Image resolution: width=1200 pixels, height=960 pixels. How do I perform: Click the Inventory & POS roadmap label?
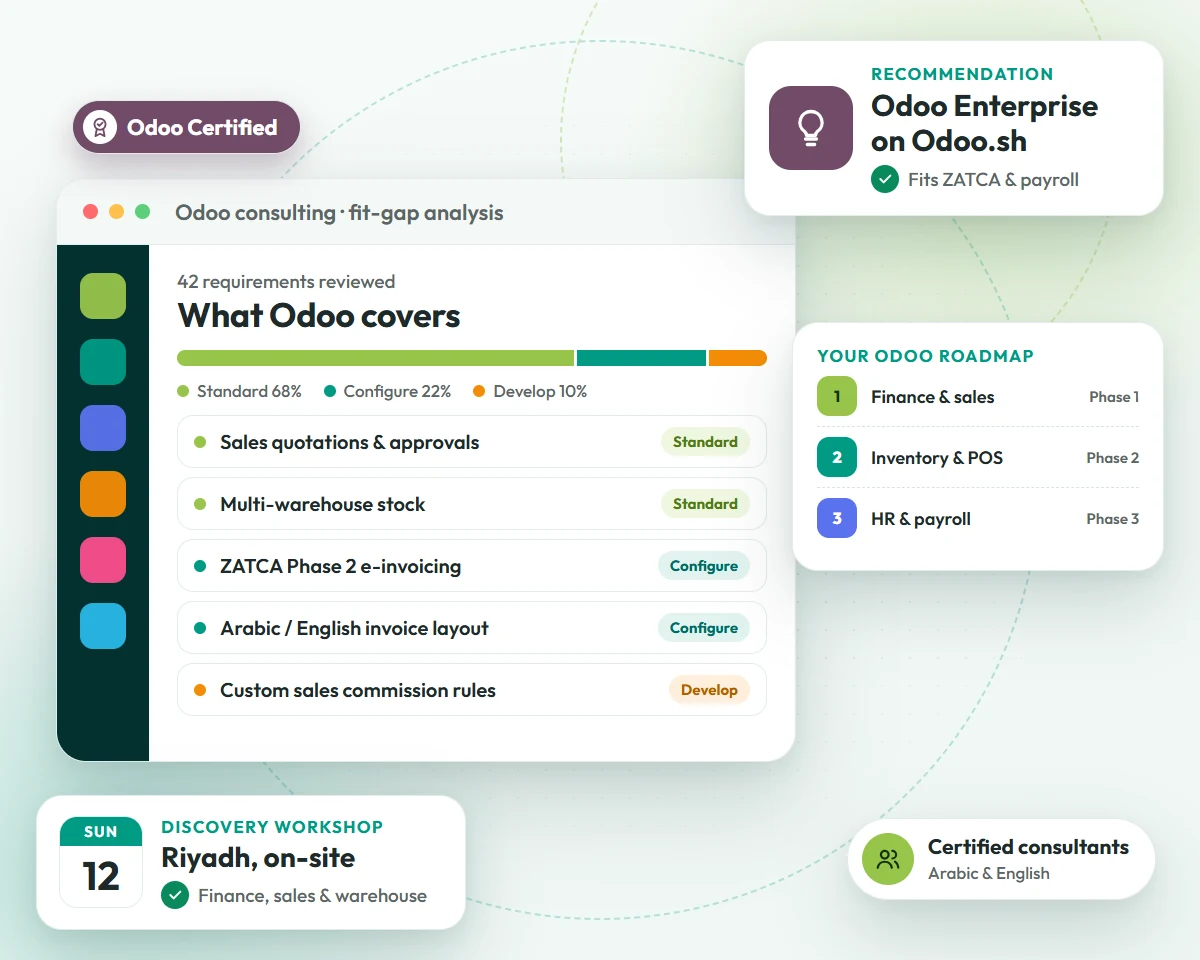tap(937, 458)
